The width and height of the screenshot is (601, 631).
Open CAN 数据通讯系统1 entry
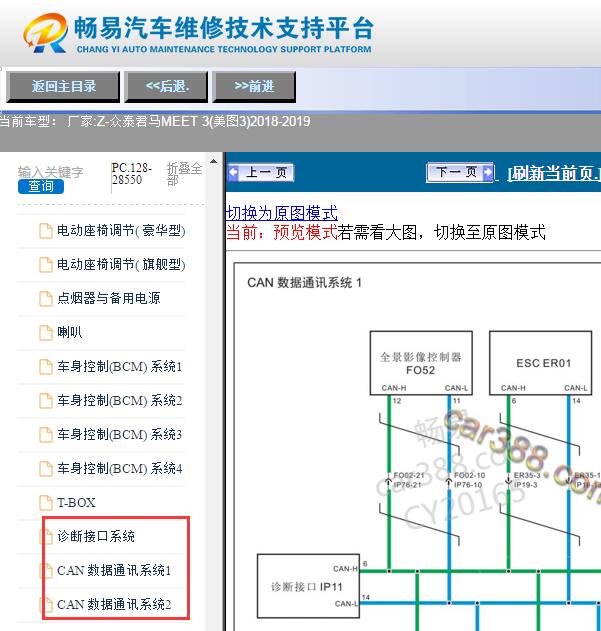tap(114, 570)
